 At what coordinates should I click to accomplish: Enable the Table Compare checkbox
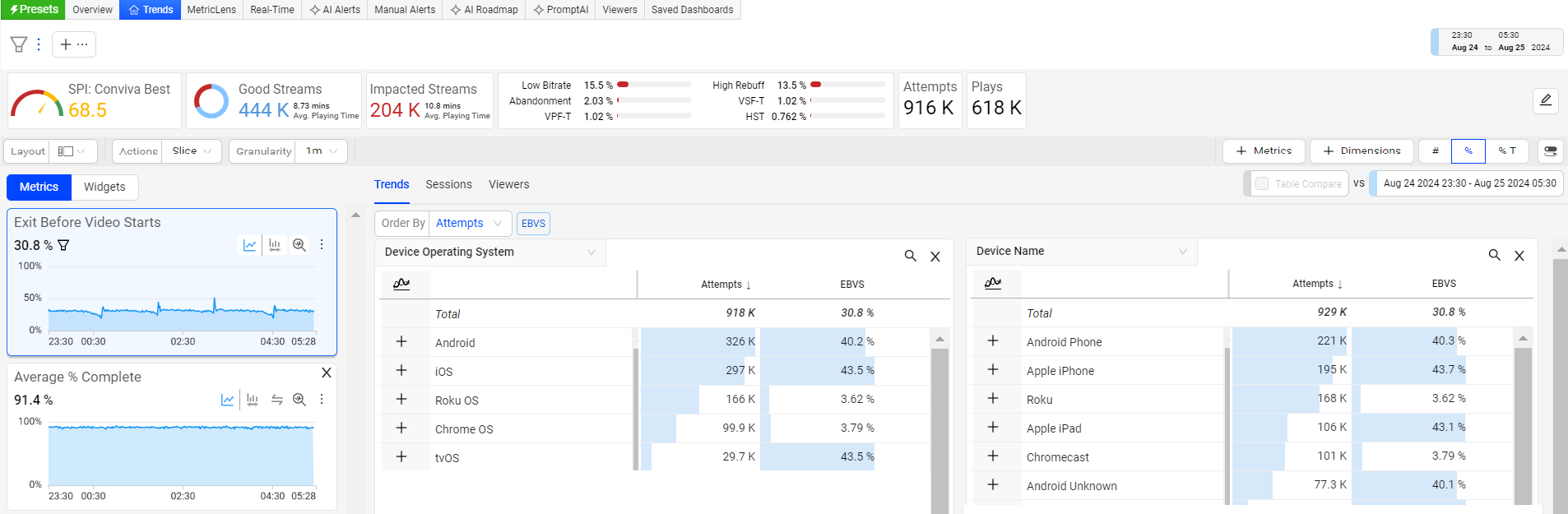(1261, 184)
